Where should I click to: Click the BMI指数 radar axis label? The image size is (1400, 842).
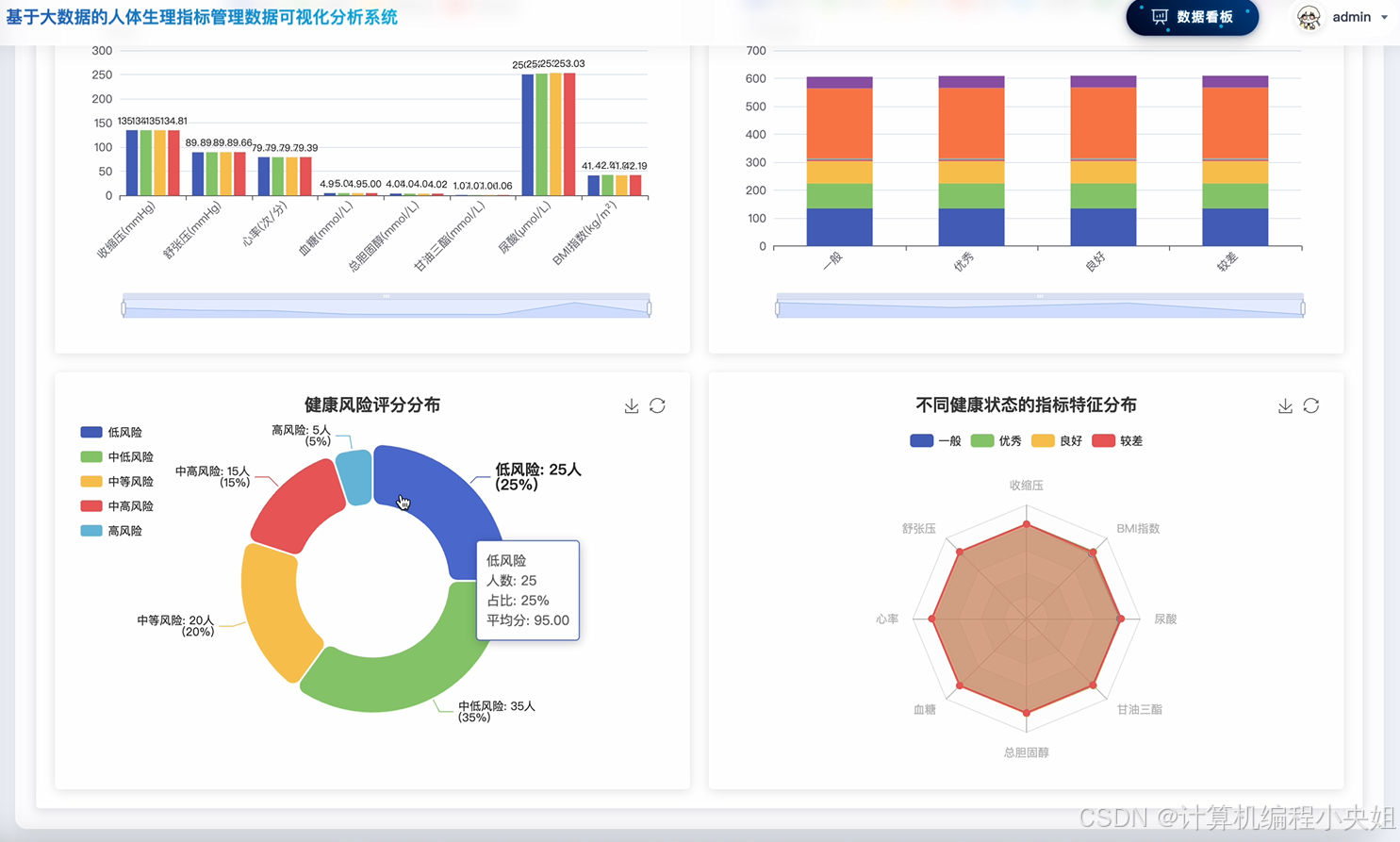point(1138,529)
